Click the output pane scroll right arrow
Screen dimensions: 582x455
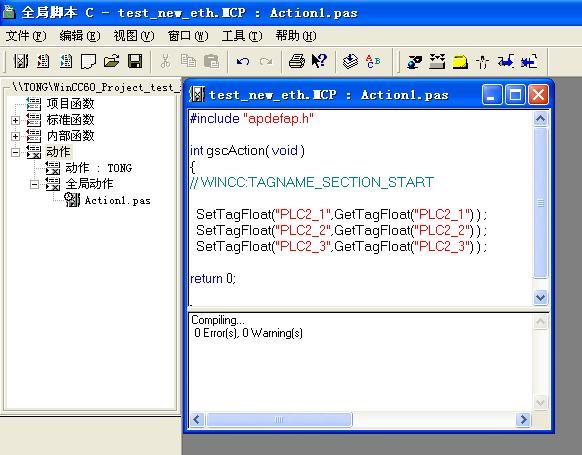[x=523, y=420]
